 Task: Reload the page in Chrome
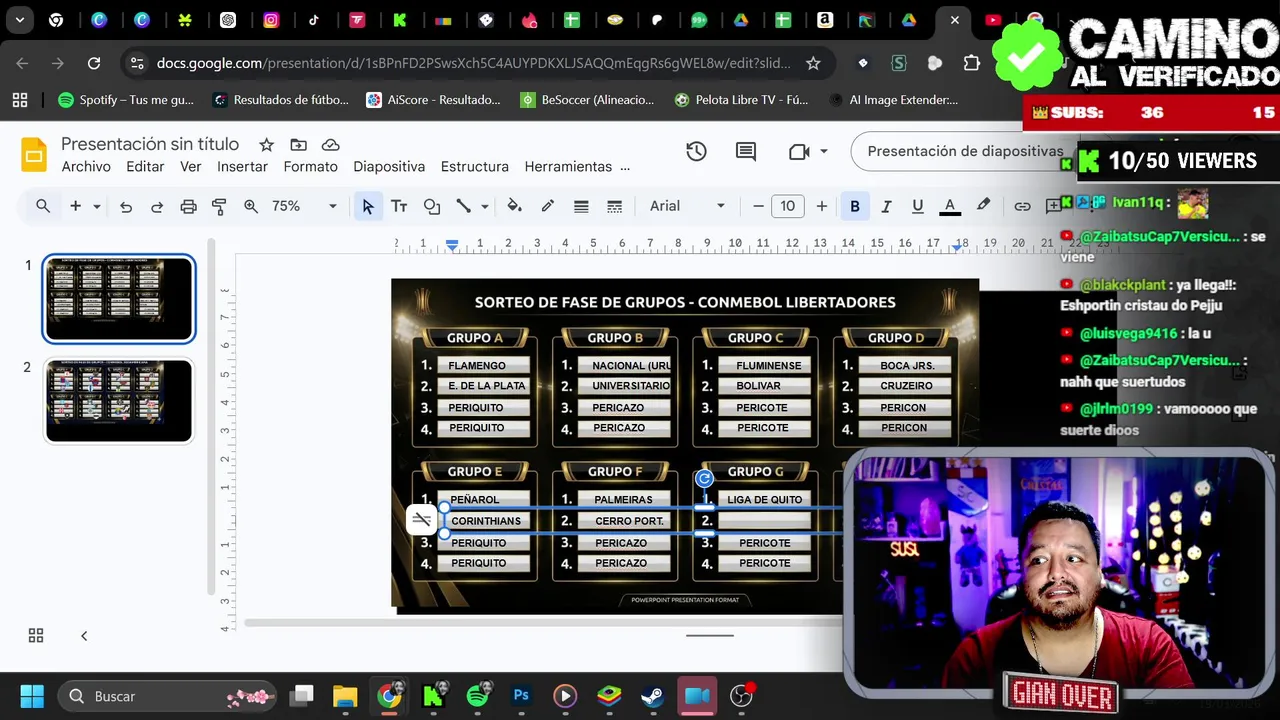[94, 63]
